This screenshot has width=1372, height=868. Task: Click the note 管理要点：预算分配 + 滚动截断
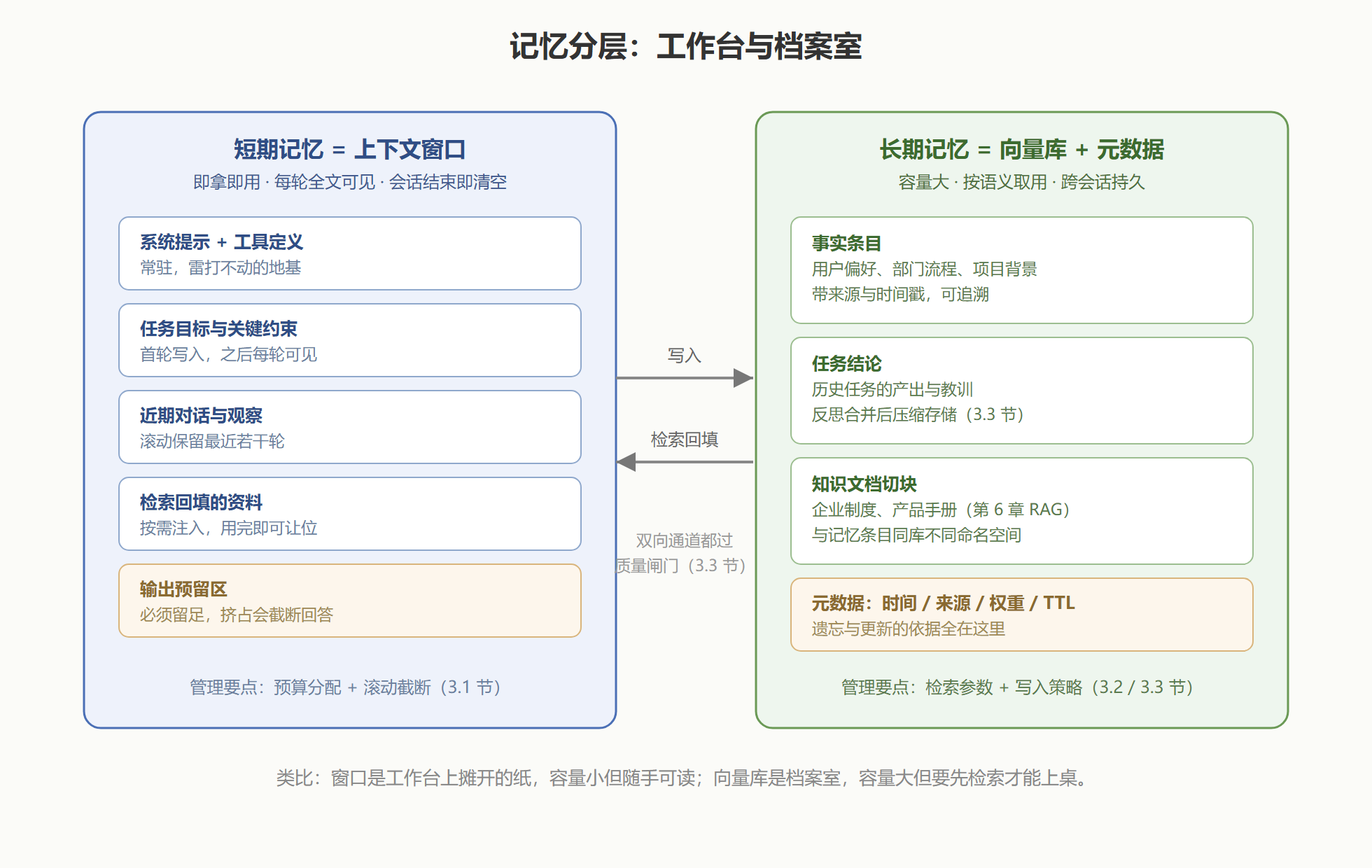(345, 687)
